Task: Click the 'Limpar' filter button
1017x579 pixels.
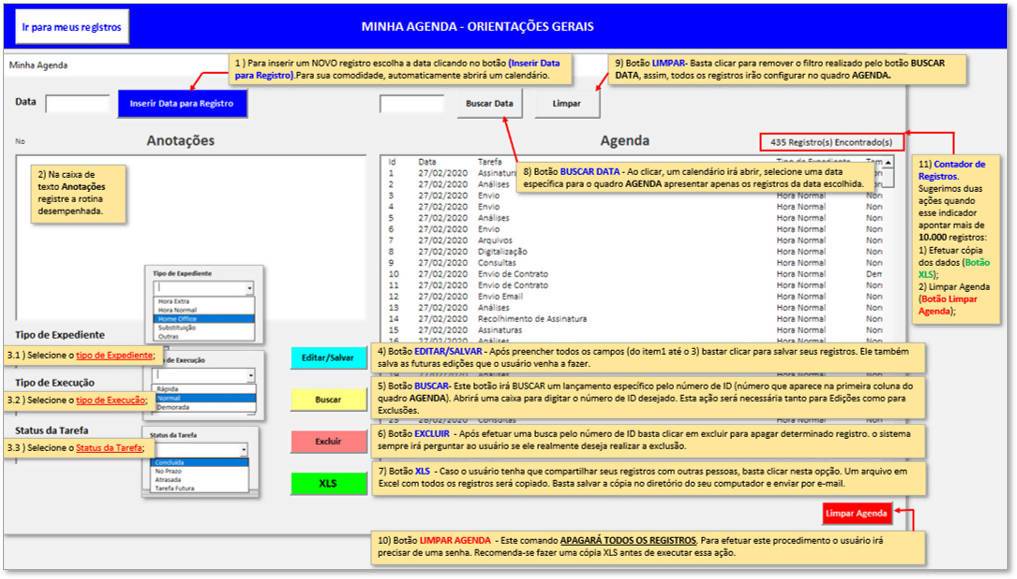Action: pyautogui.click(x=566, y=104)
